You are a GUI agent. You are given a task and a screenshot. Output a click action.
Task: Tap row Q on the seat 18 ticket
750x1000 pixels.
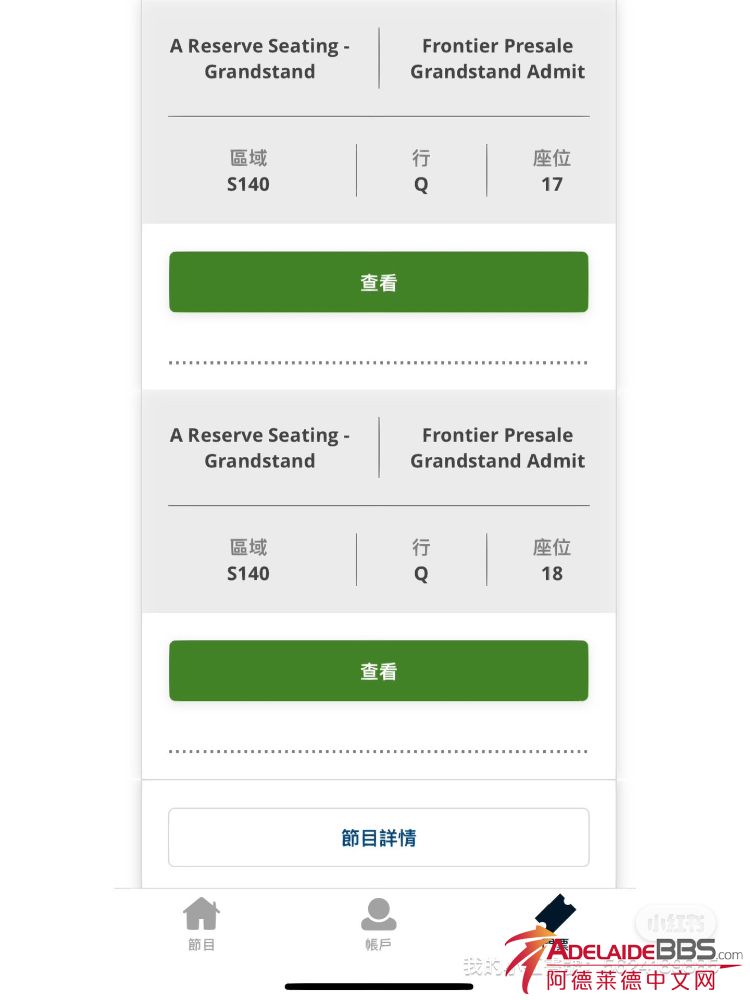[421, 574]
